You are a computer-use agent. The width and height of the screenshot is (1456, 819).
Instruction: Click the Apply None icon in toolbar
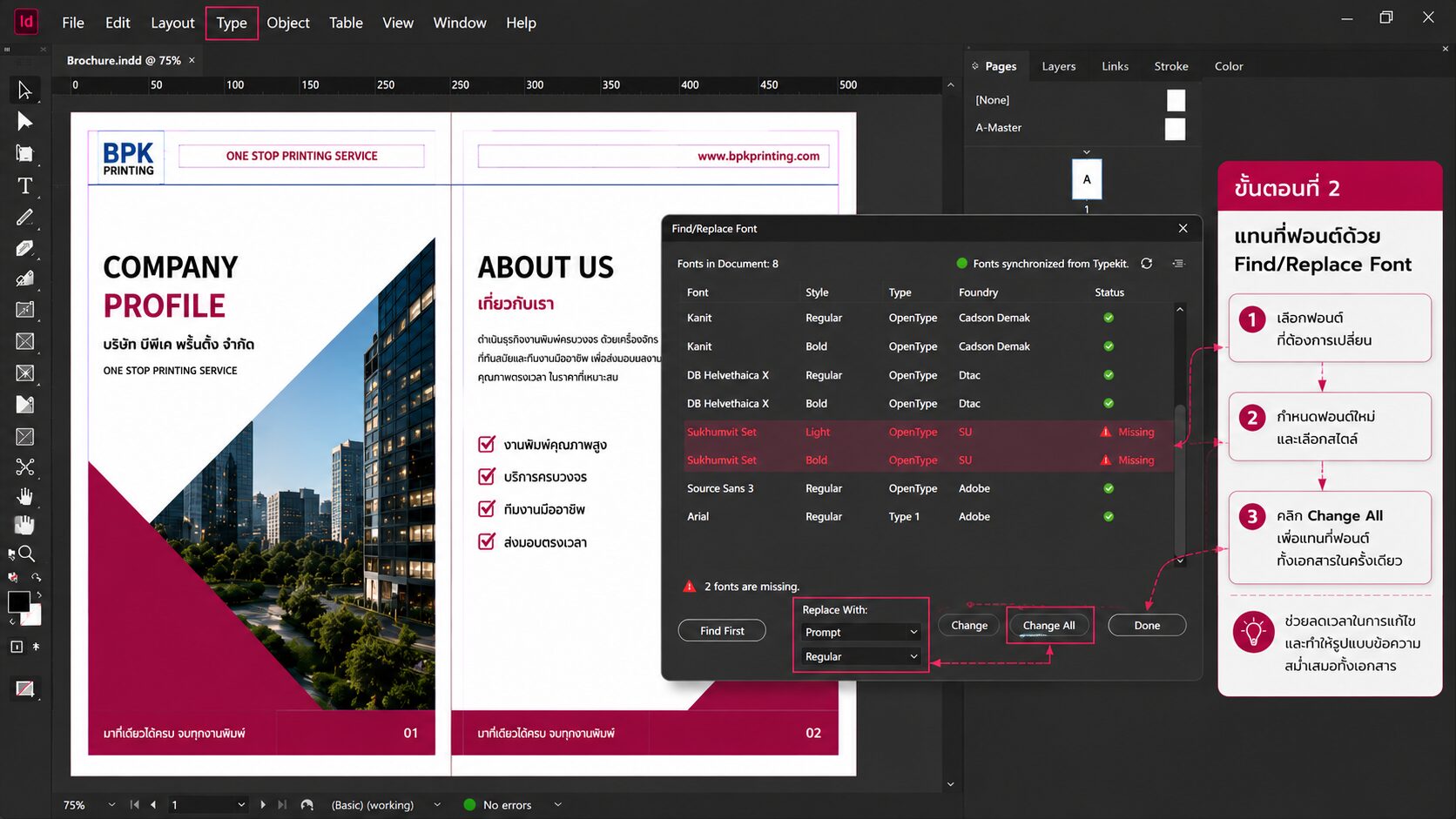pos(24,688)
